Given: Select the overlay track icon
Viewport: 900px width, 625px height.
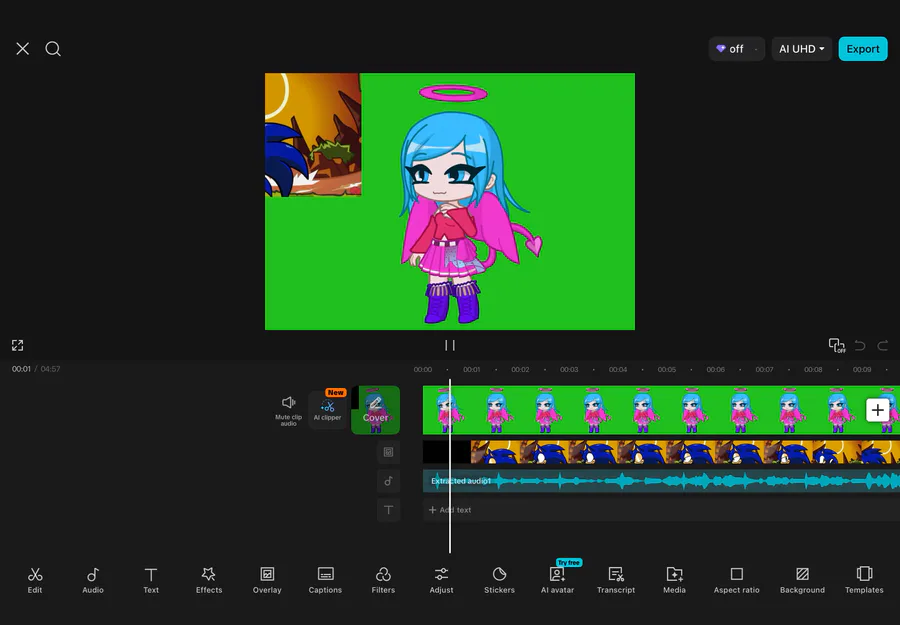Looking at the screenshot, I should point(389,452).
